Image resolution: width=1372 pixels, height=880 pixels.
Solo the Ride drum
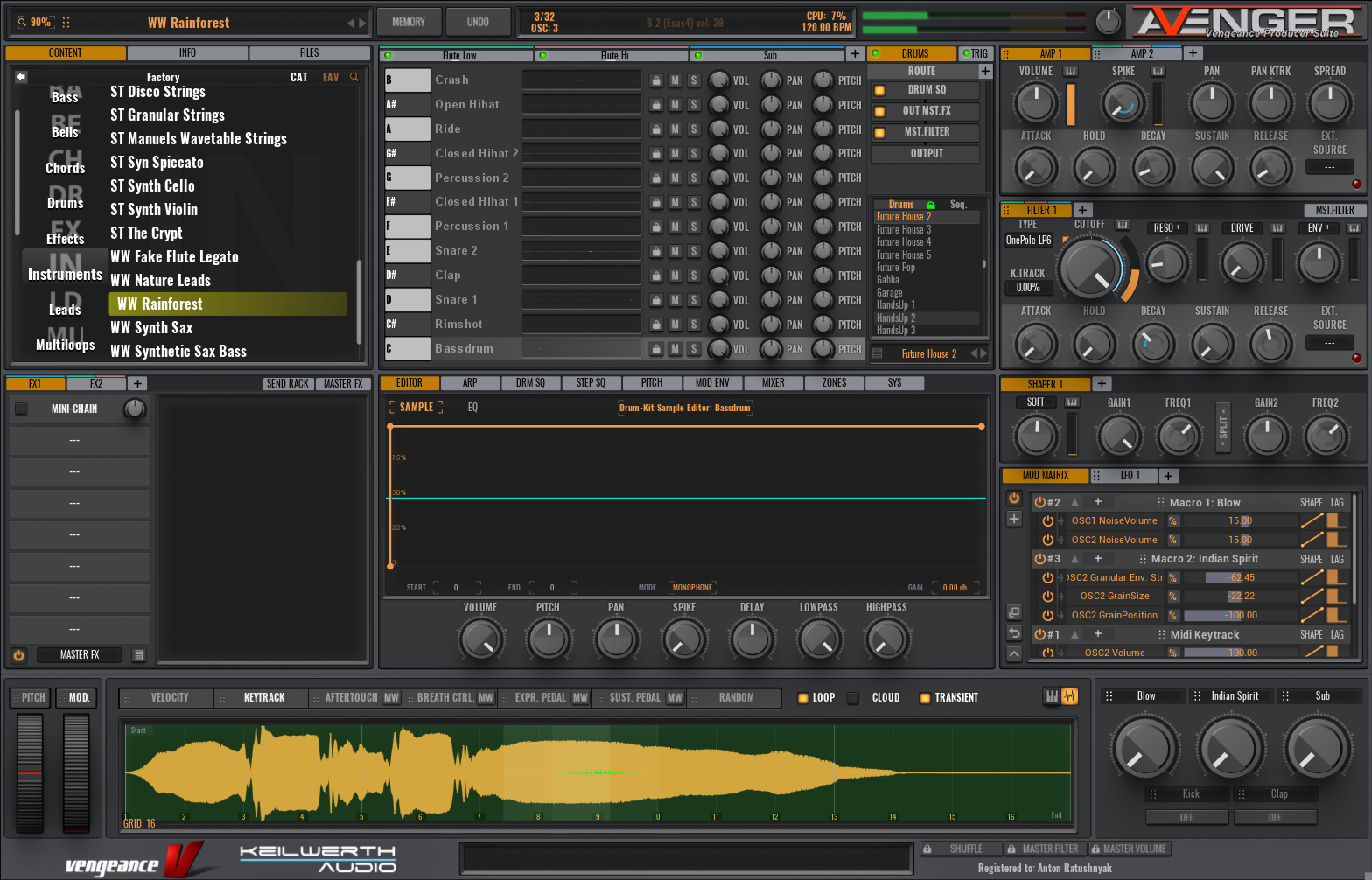click(694, 129)
